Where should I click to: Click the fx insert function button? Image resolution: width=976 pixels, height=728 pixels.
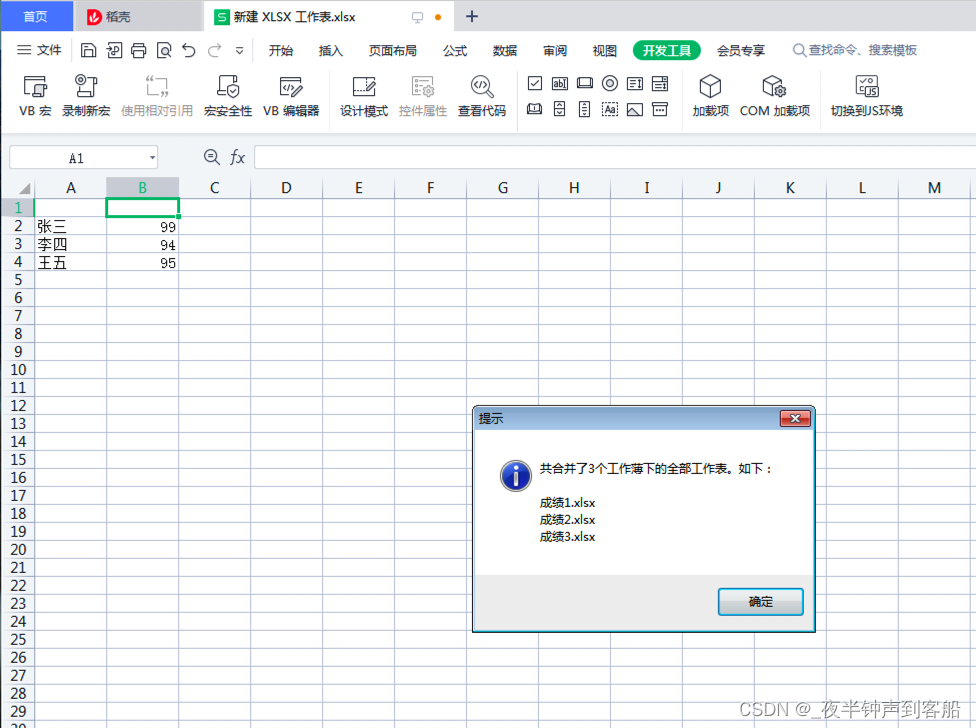click(237, 157)
